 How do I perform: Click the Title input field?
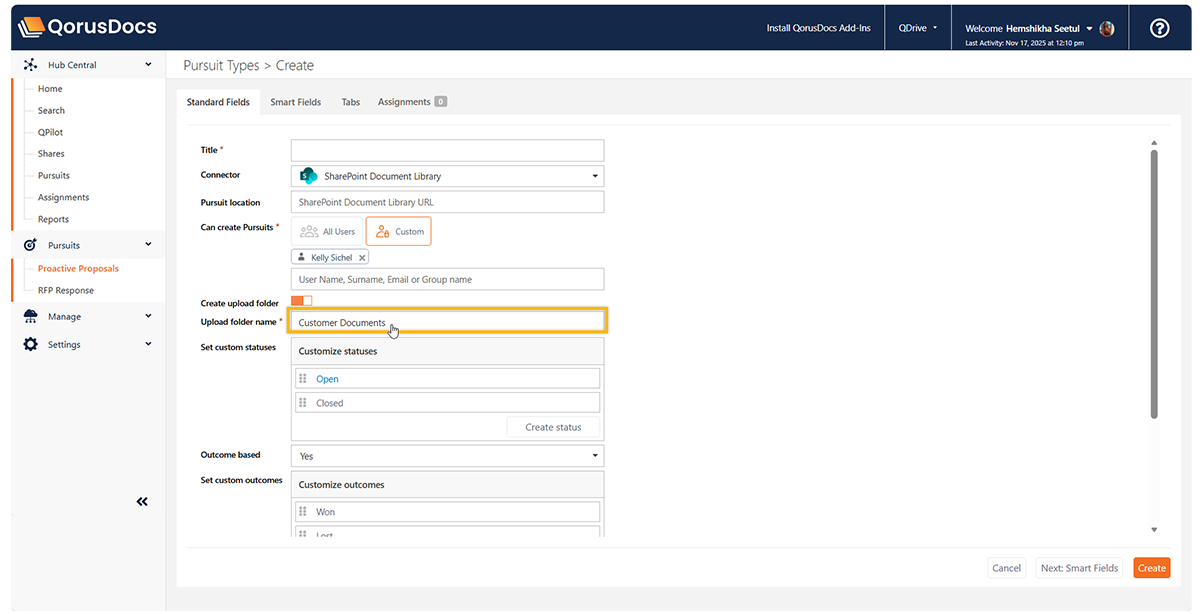coord(447,150)
